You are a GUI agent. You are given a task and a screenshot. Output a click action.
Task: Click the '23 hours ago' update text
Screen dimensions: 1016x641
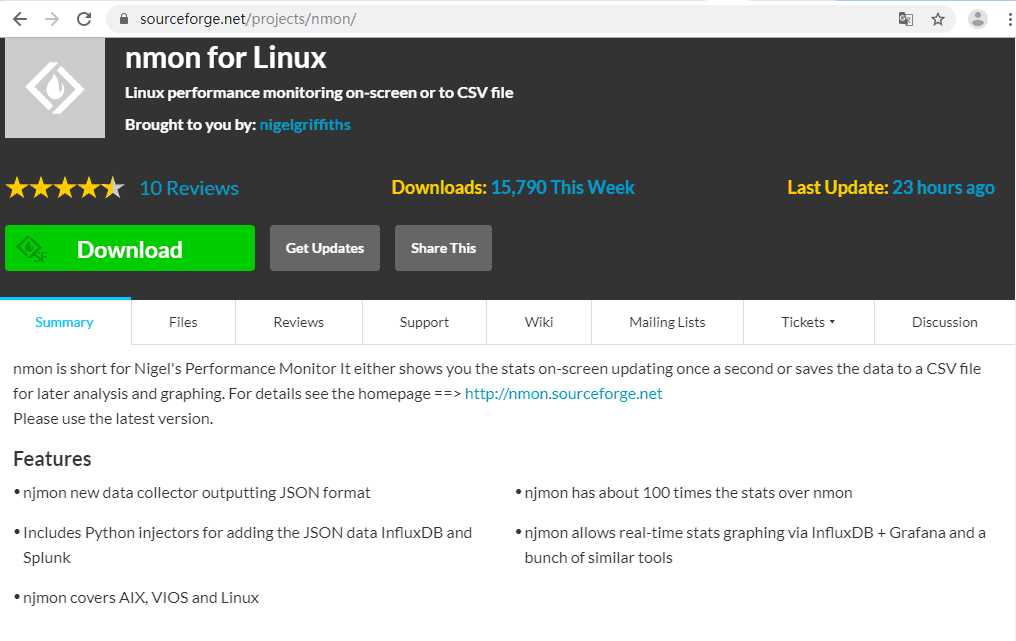943,187
